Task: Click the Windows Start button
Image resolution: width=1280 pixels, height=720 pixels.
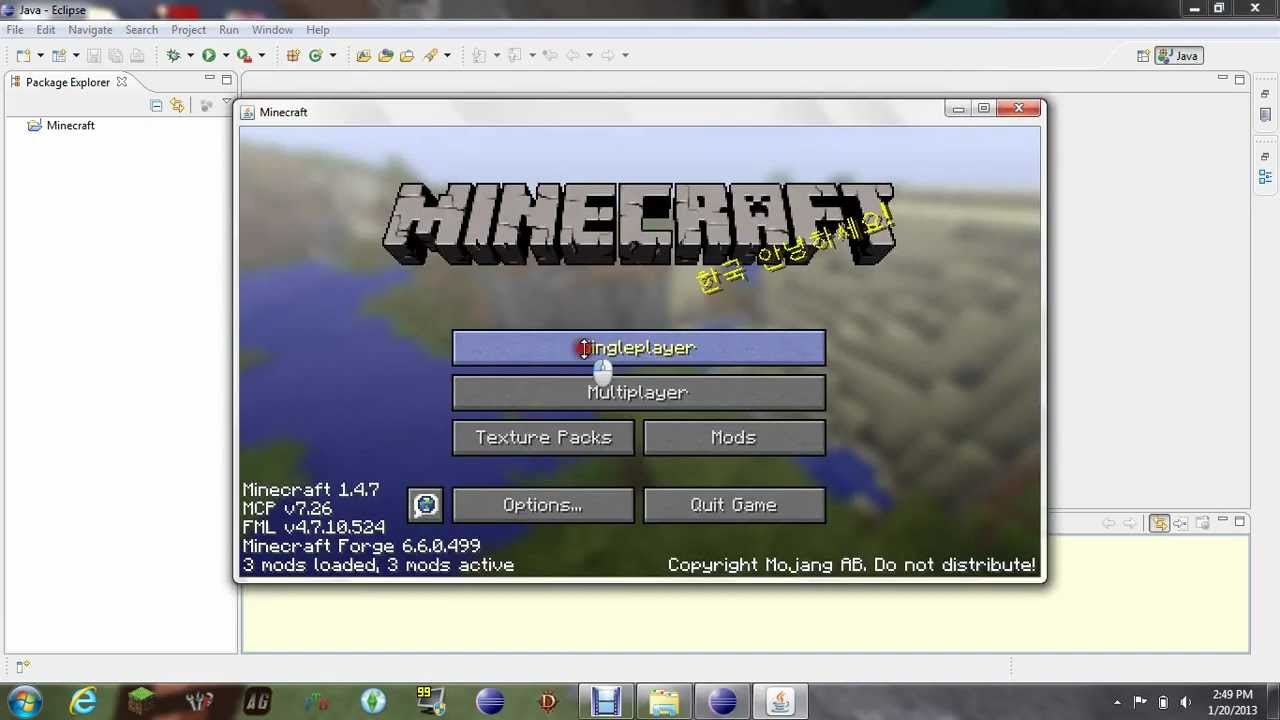Action: [24, 701]
